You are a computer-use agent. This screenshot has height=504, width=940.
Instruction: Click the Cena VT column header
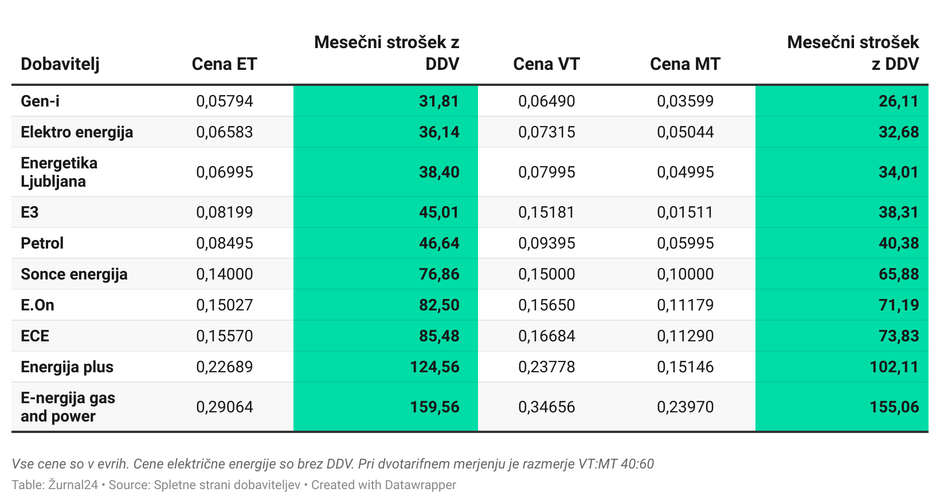pyautogui.click(x=546, y=65)
